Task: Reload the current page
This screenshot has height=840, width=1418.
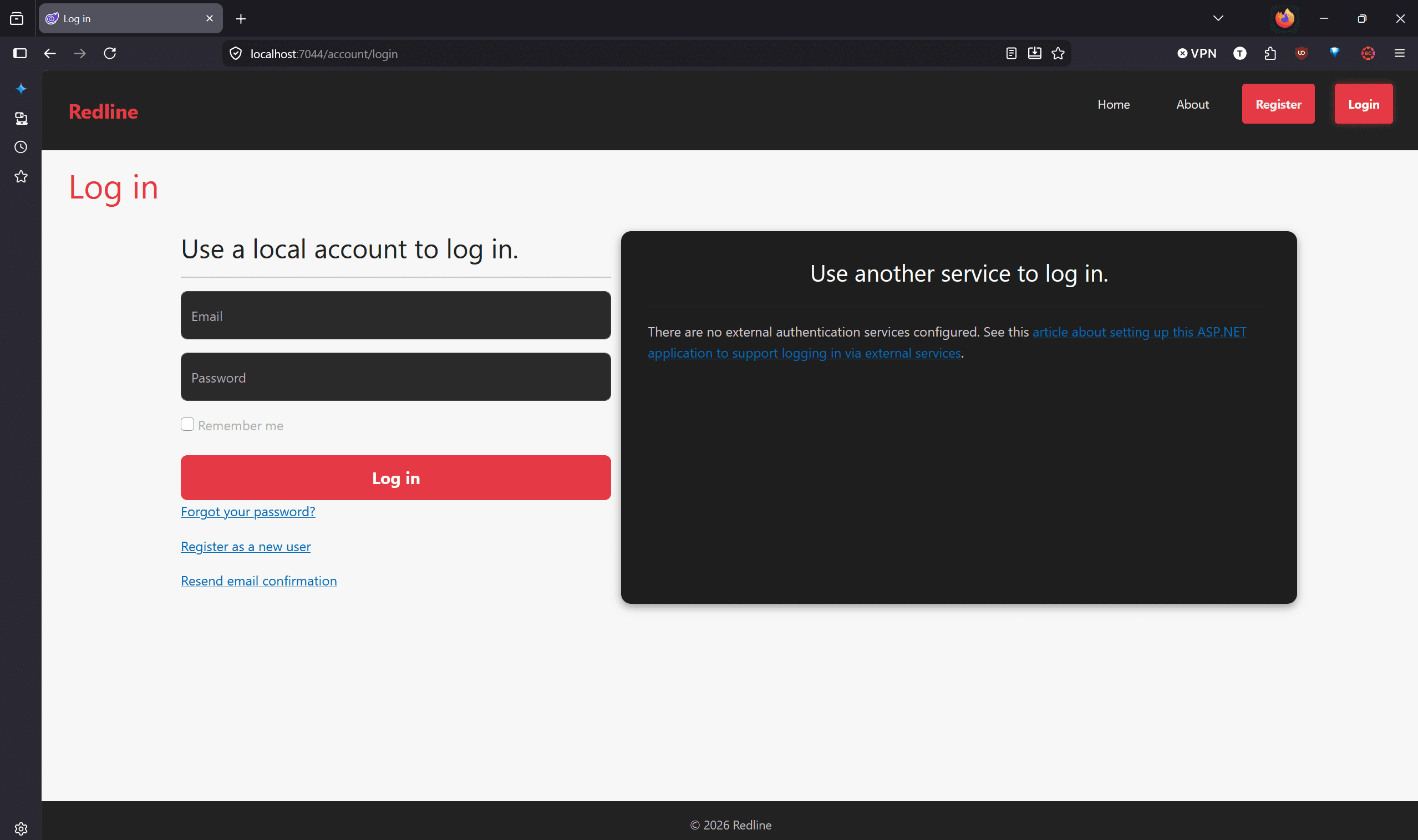Action: click(110, 53)
